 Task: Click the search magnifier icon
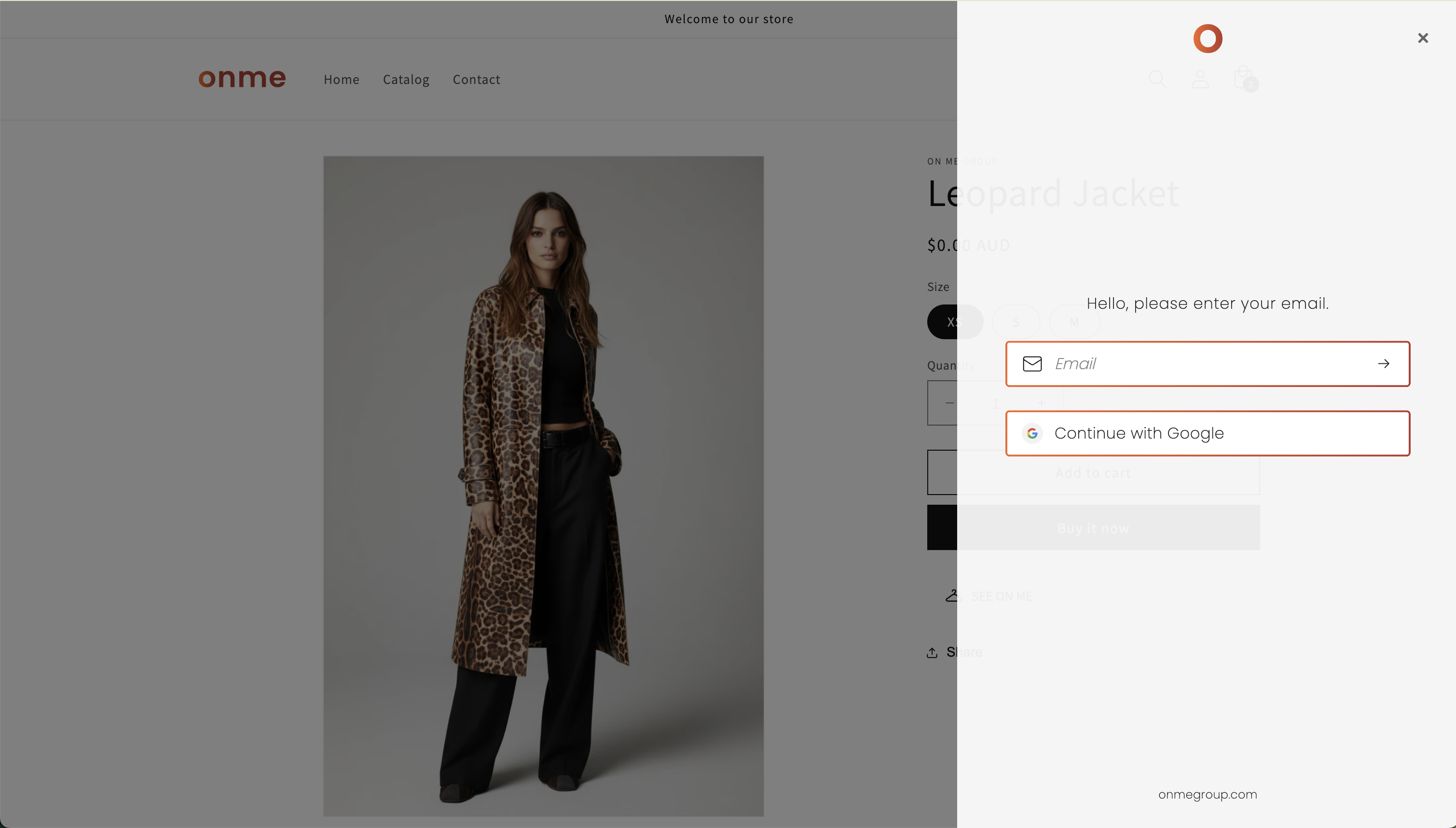[x=1157, y=79]
